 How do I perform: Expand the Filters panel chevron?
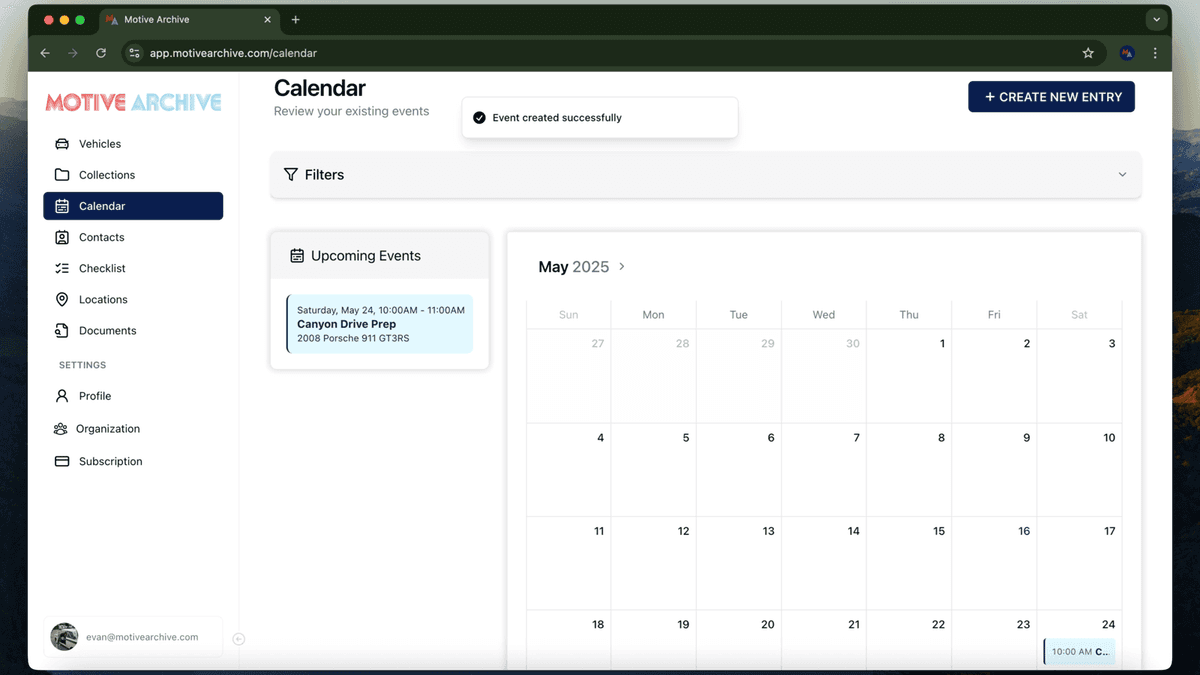point(1122,174)
